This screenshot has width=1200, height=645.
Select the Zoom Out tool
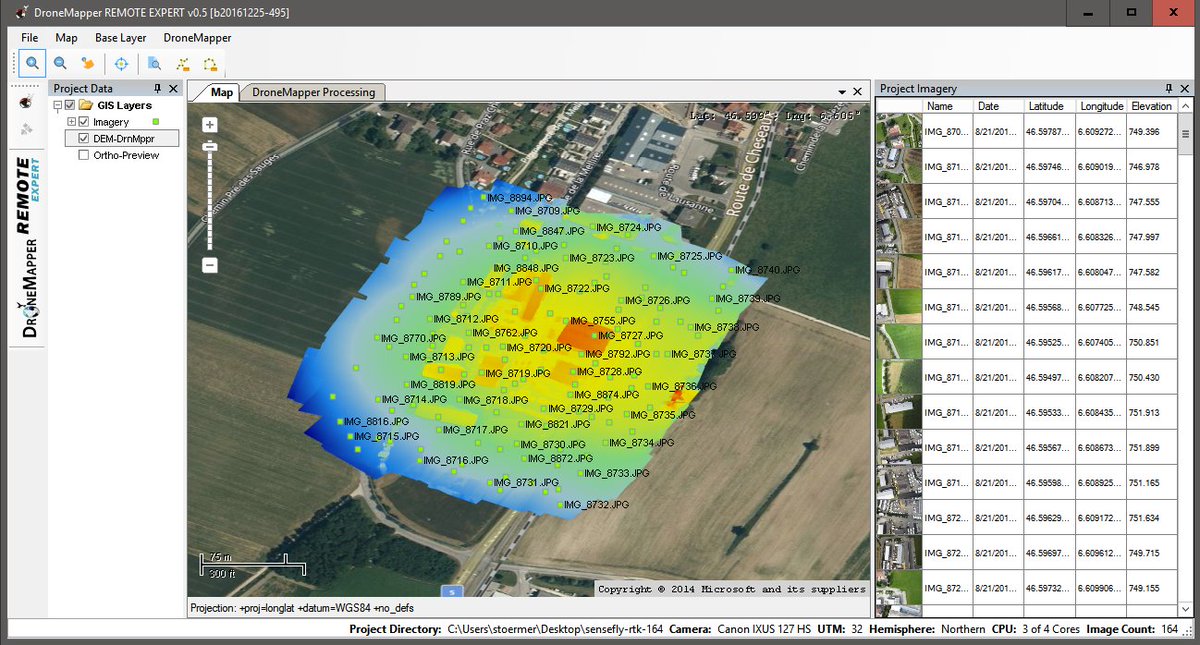pyautogui.click(x=60, y=63)
